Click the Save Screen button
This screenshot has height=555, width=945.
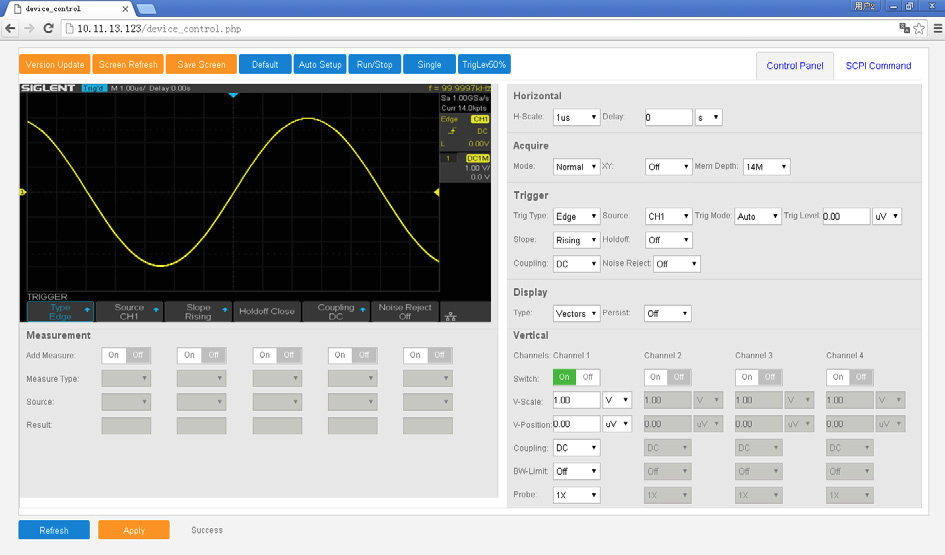point(201,64)
